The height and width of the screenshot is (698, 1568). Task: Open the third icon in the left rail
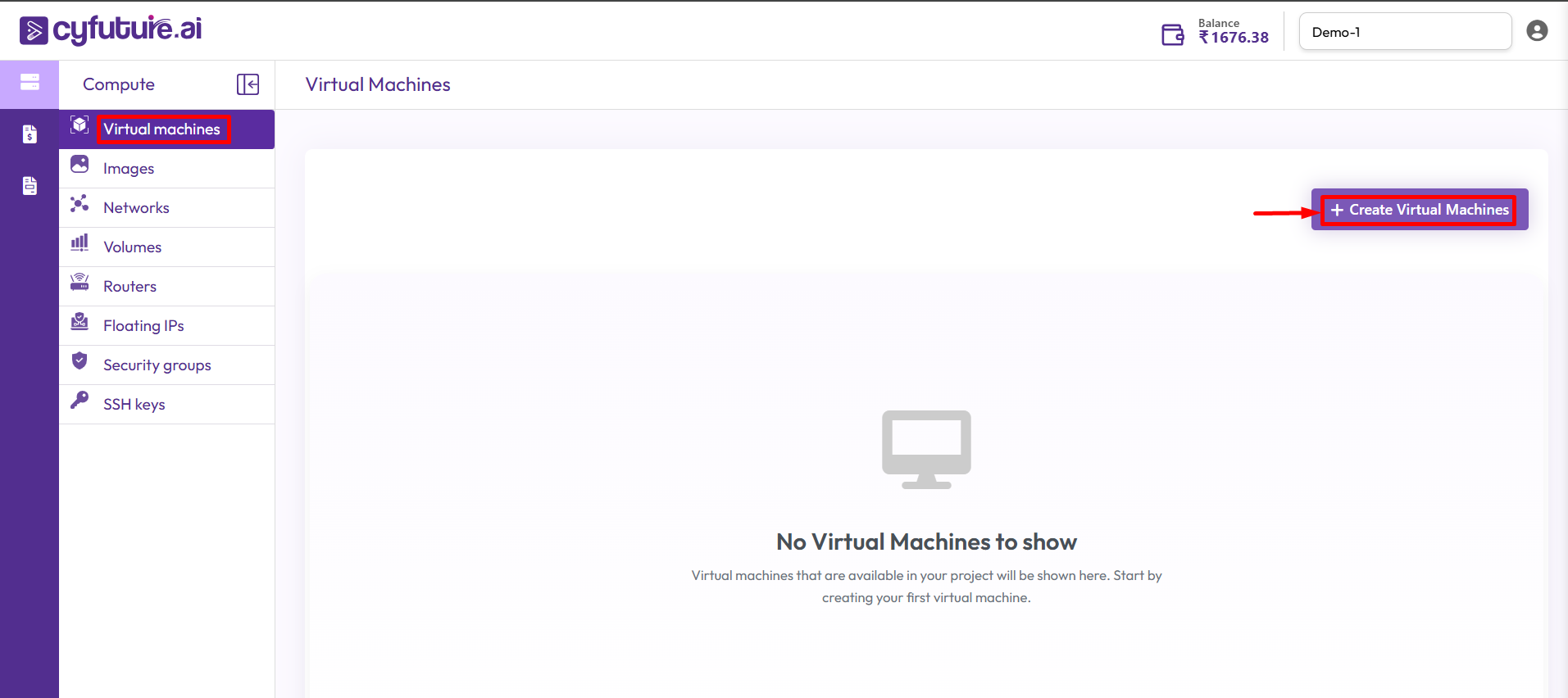(30, 186)
